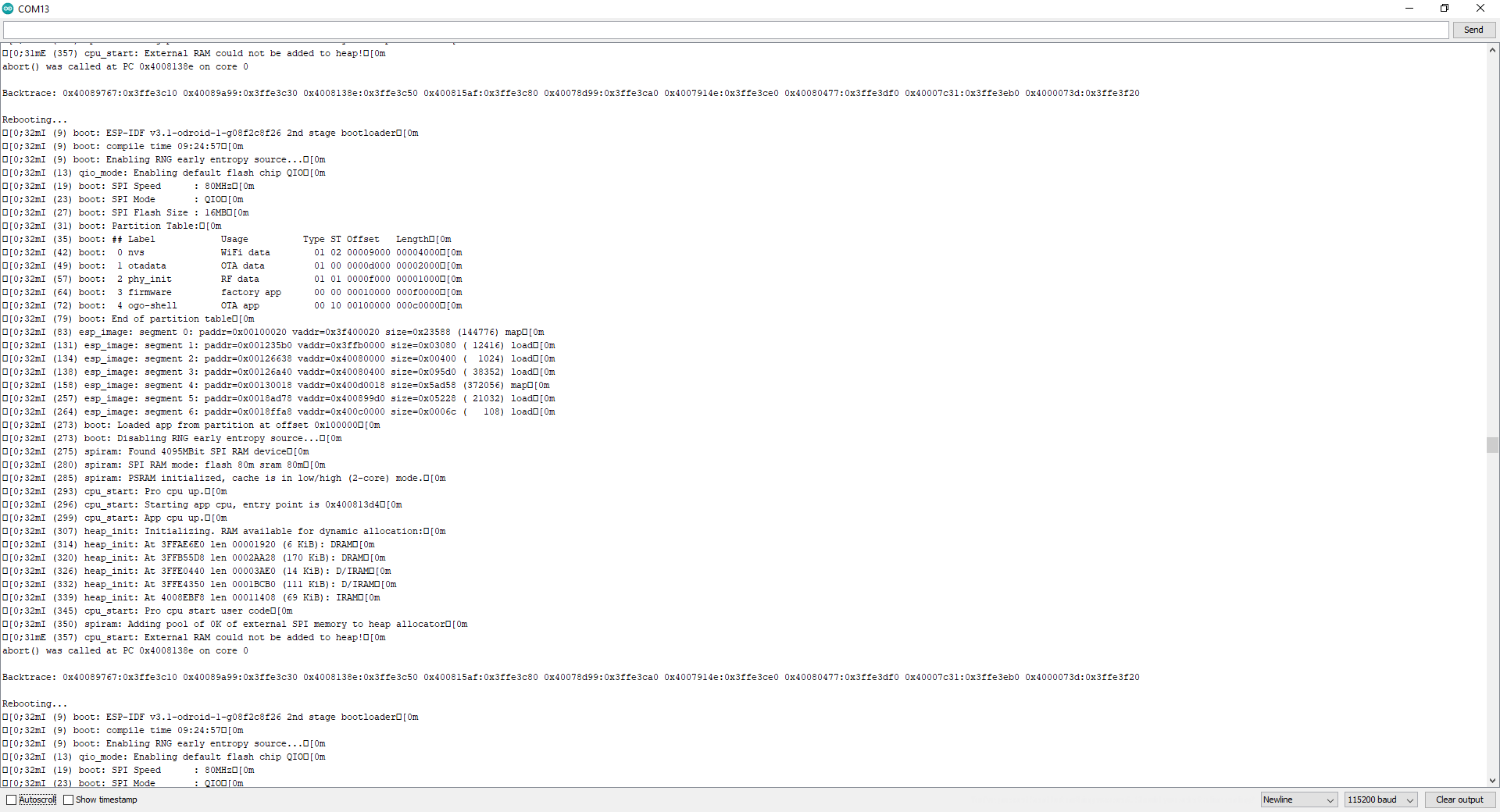Click the Arduino icon in title bar
The width and height of the screenshot is (1500, 812).
(x=9, y=9)
